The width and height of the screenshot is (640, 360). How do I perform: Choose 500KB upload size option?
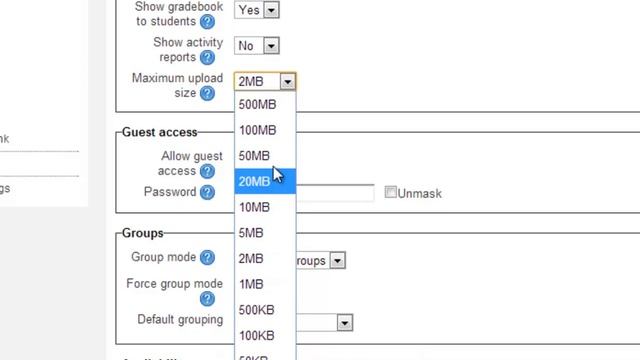[265, 310]
